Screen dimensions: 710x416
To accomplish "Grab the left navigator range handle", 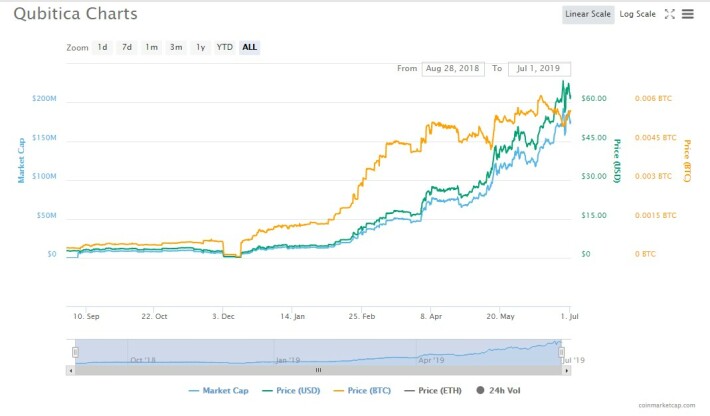I will pyautogui.click(x=75, y=352).
